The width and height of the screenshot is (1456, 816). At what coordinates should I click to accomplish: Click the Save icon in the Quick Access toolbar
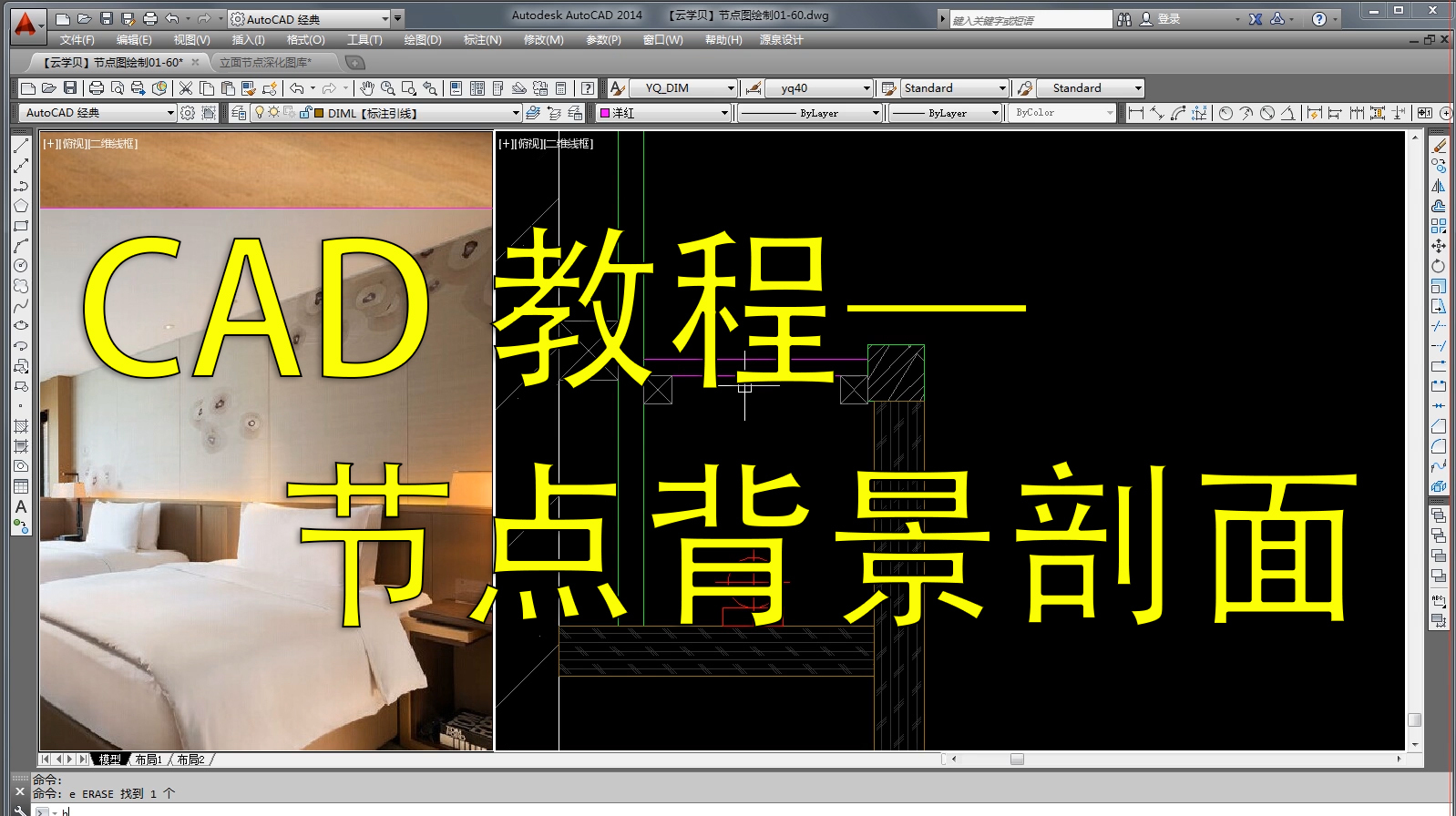107,18
